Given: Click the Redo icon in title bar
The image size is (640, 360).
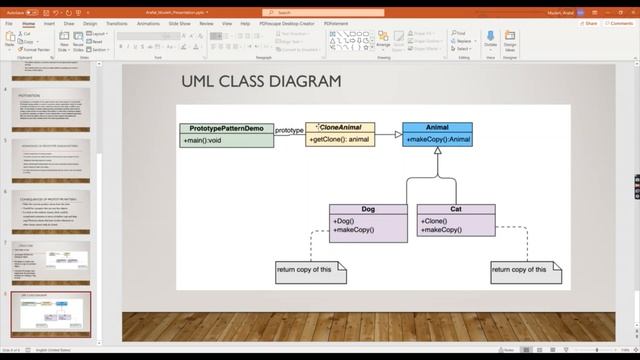Looking at the screenshot, I should [x=68, y=13].
